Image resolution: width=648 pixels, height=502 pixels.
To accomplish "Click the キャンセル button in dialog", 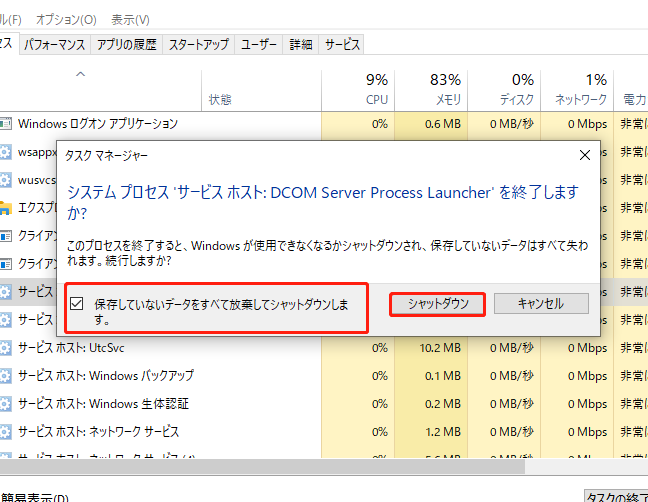I will click(541, 304).
